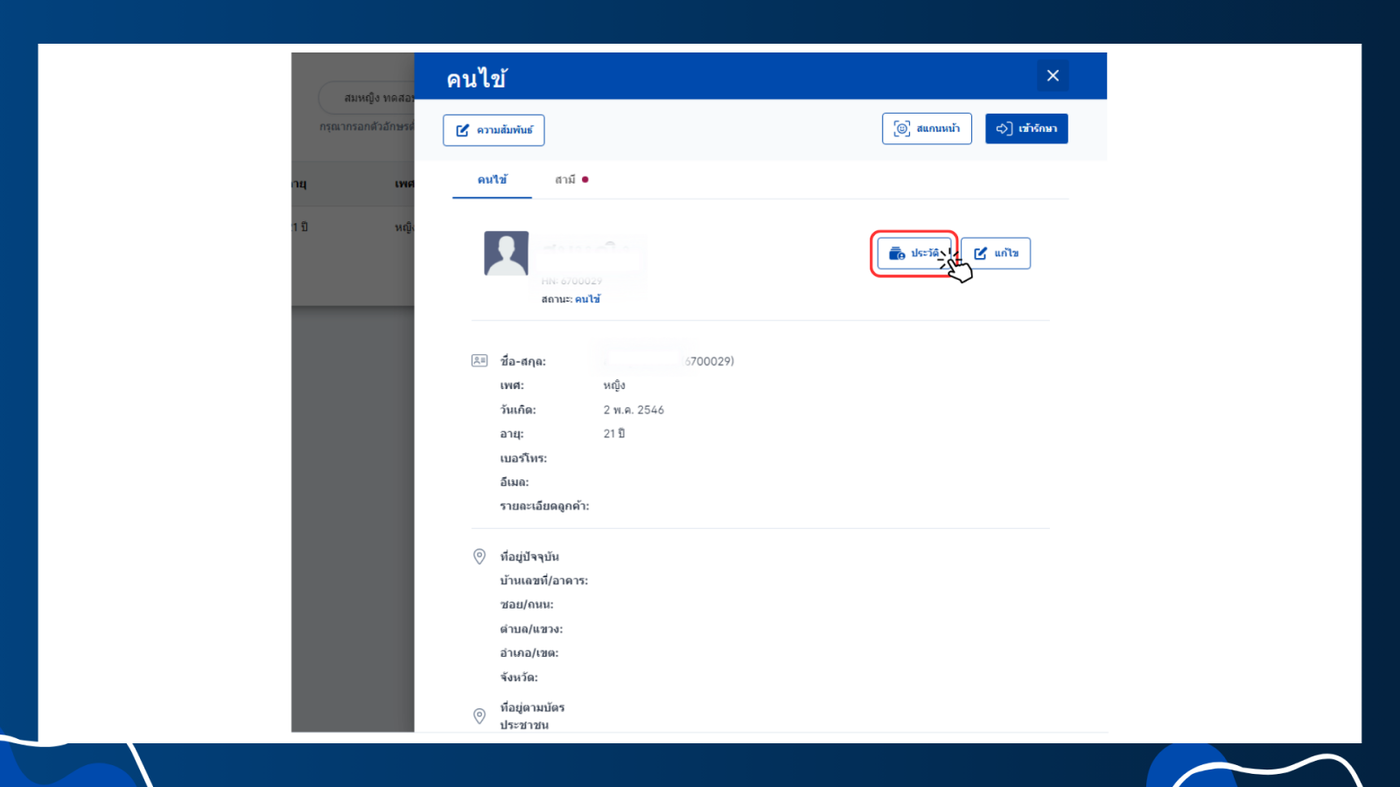
Task: Click the location pin beside ที่อยู่ปัจจุบัน
Action: coord(479,557)
